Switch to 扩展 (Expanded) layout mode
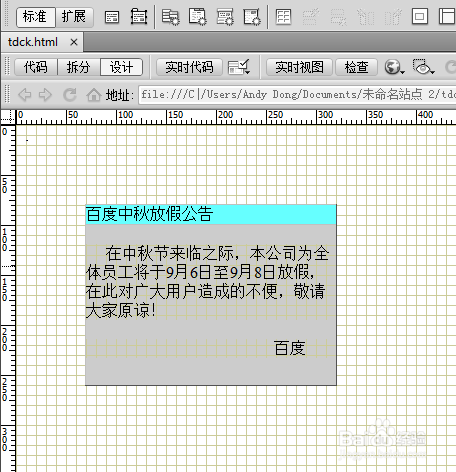The image size is (456, 472). coord(74,17)
